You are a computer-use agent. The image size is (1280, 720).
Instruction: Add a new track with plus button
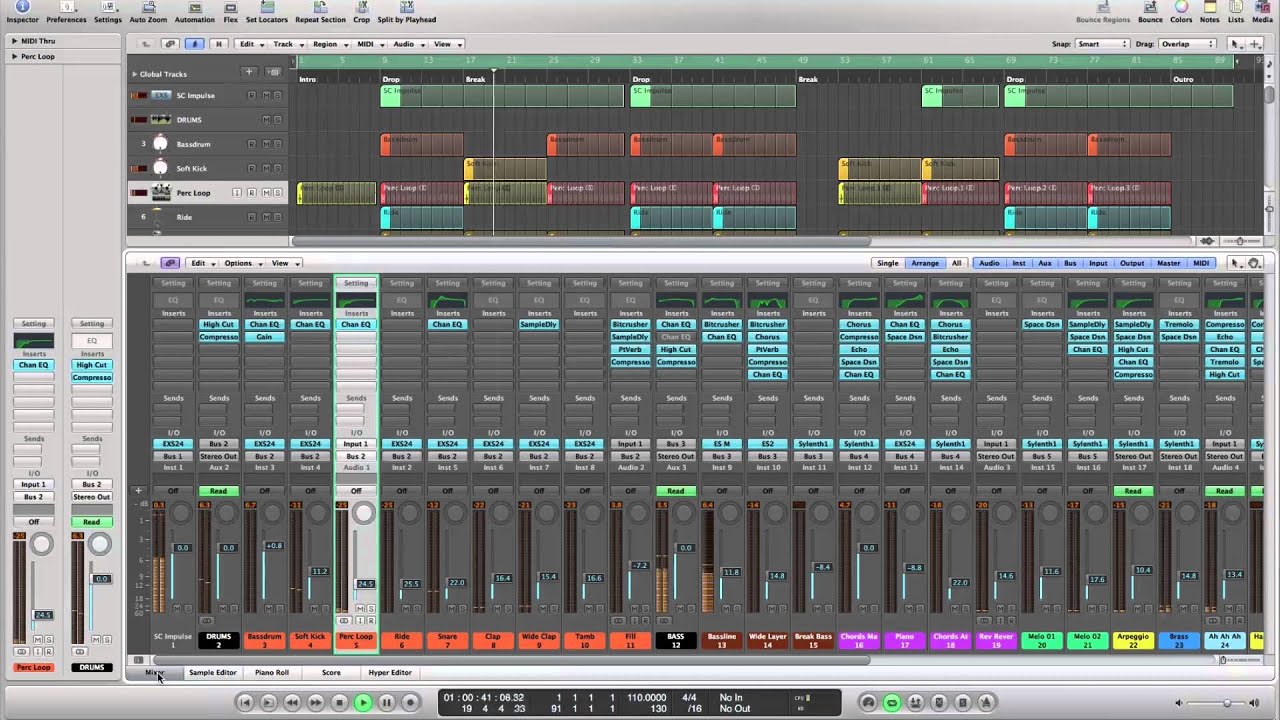pyautogui.click(x=249, y=72)
